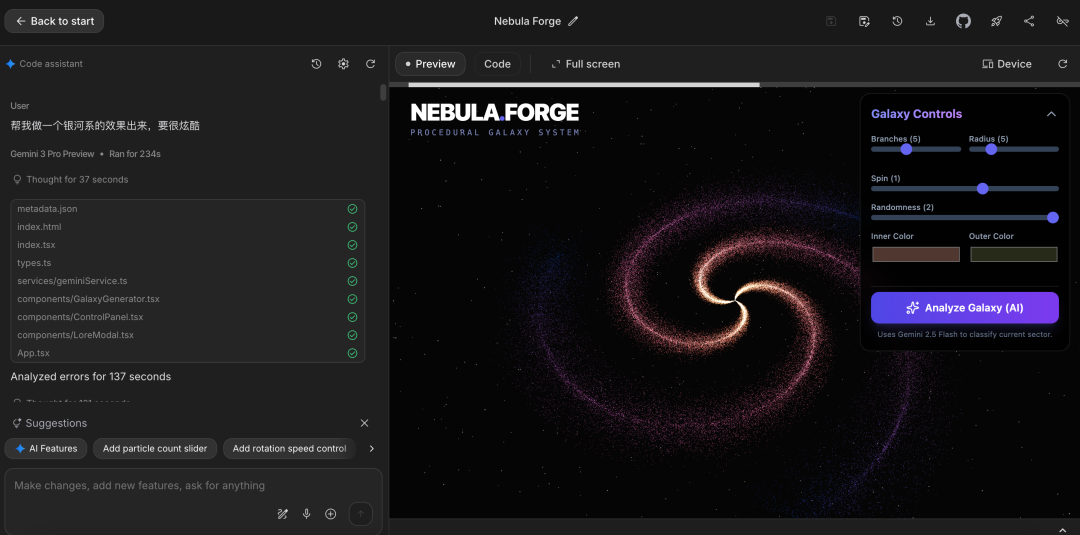Open the version history icon in top bar
The image size is (1080, 535).
pos(897,21)
